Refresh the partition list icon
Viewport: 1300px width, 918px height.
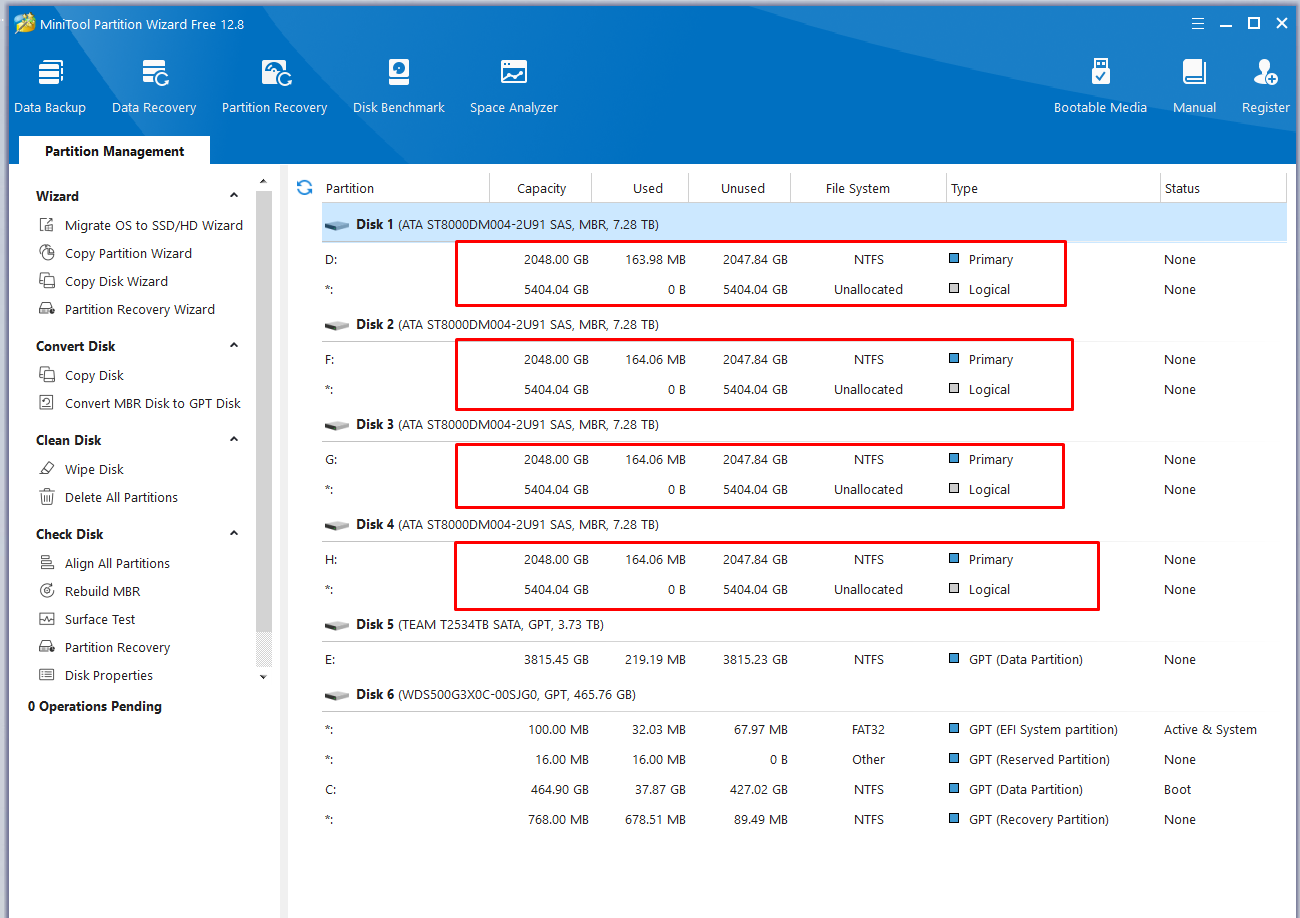(305, 187)
